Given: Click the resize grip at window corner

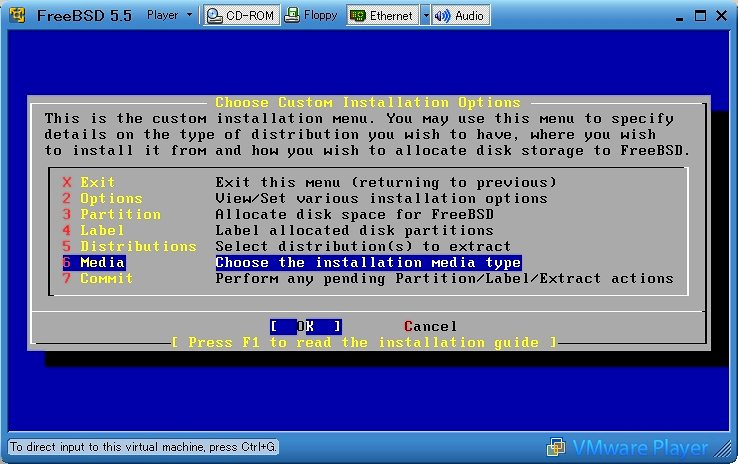Looking at the screenshot, I should (728, 455).
